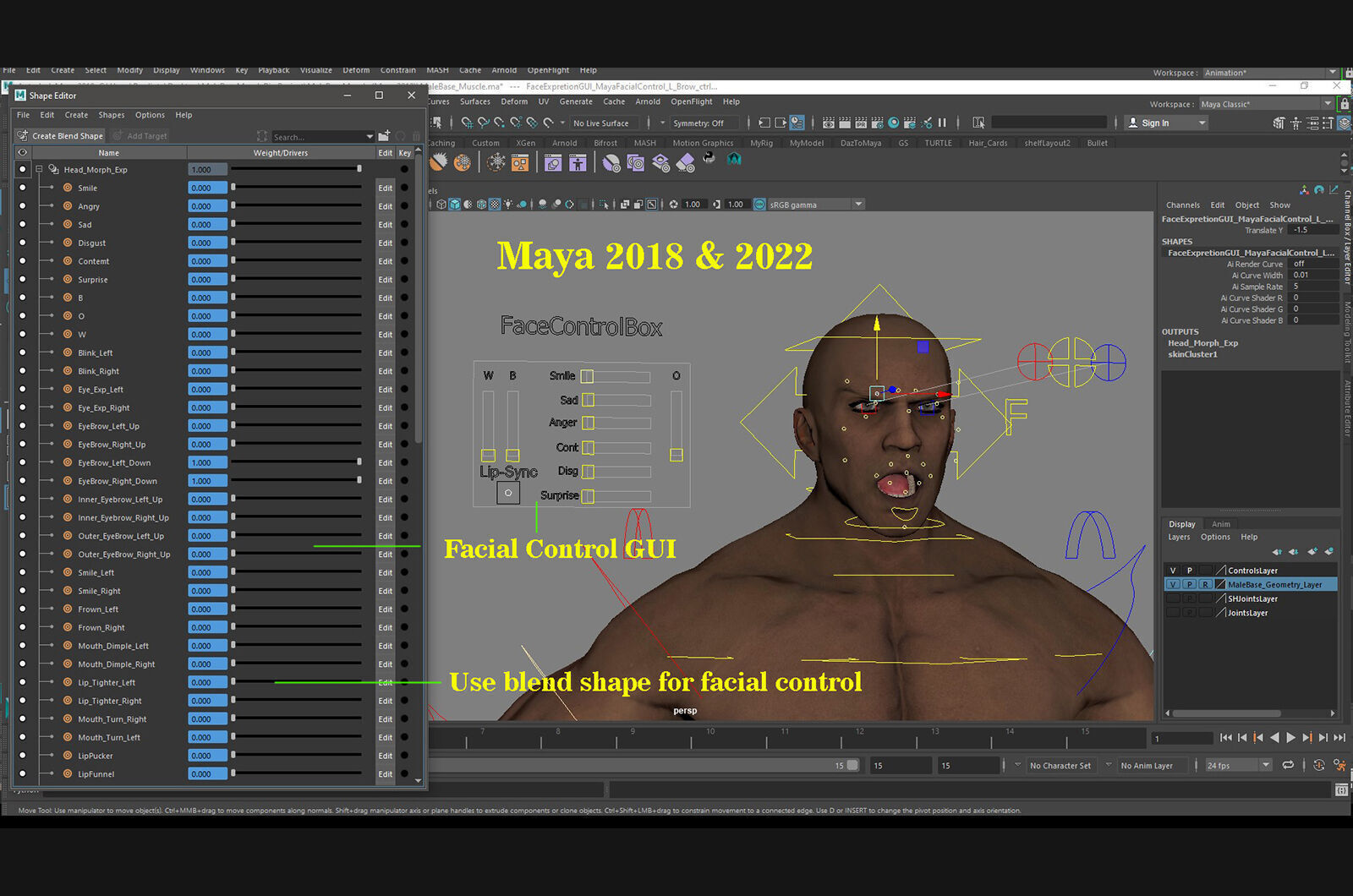1353x896 pixels.
Task: Collapse the Head_Morph_Exp tree node
Action: (39, 170)
